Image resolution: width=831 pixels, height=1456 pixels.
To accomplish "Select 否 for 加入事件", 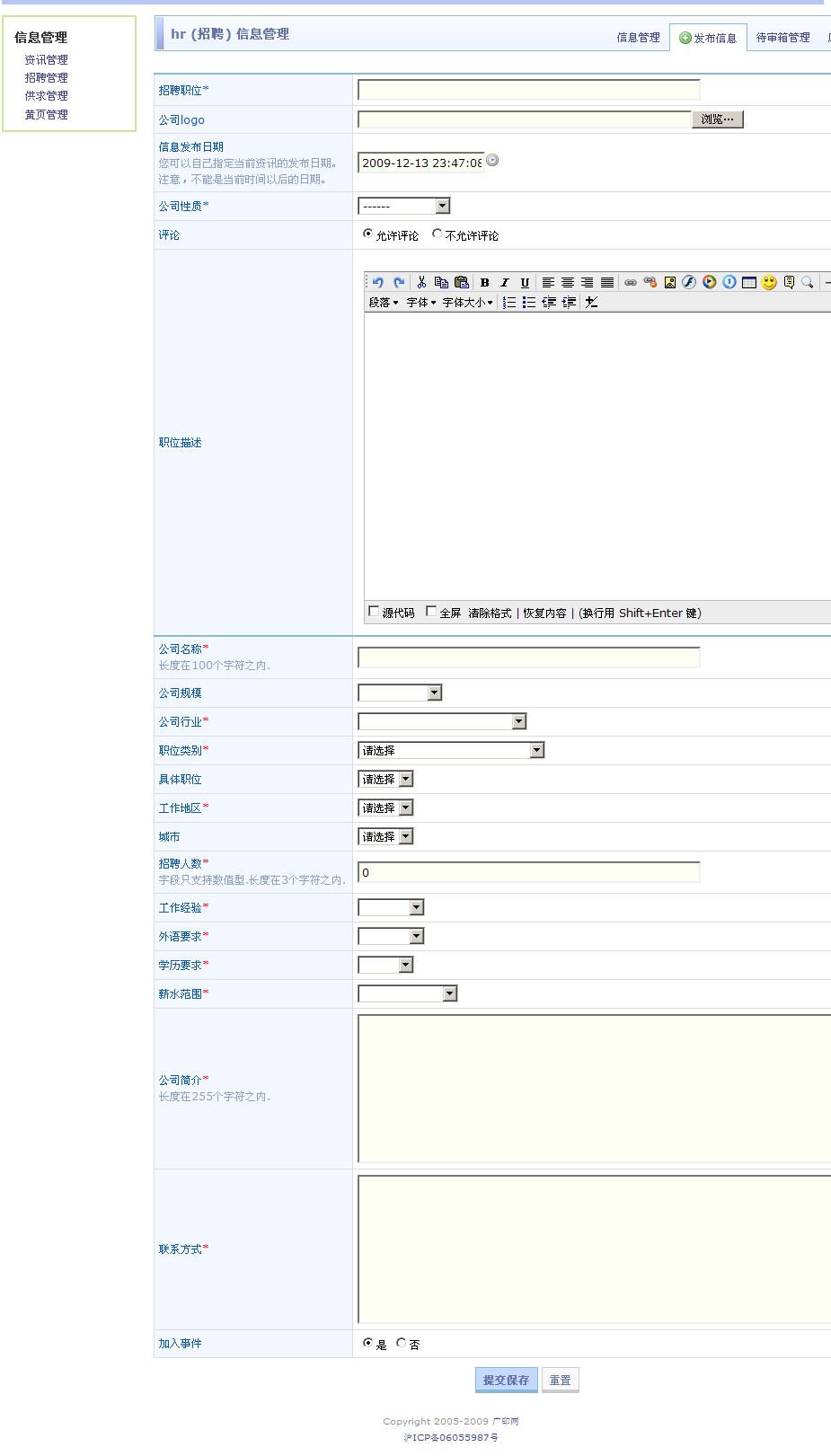I will [401, 1343].
